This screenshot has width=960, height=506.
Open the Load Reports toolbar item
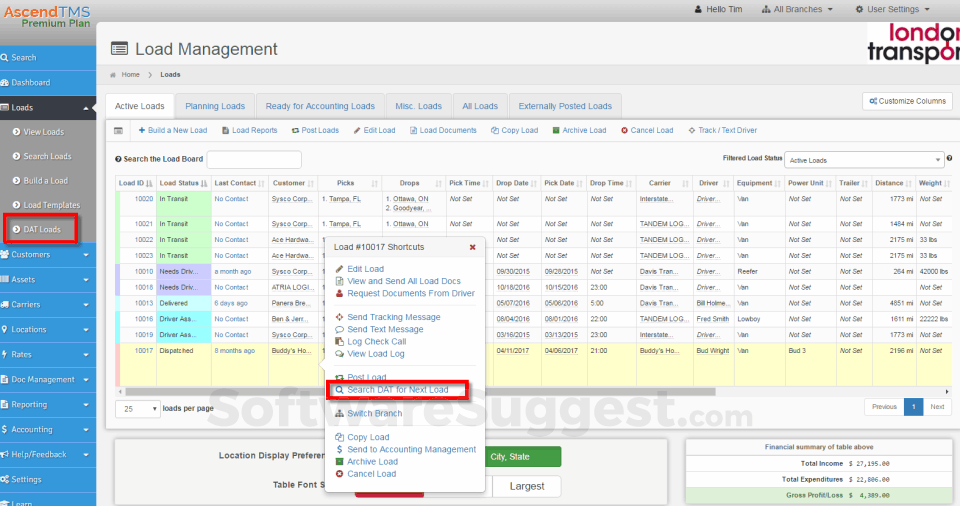coord(249,130)
